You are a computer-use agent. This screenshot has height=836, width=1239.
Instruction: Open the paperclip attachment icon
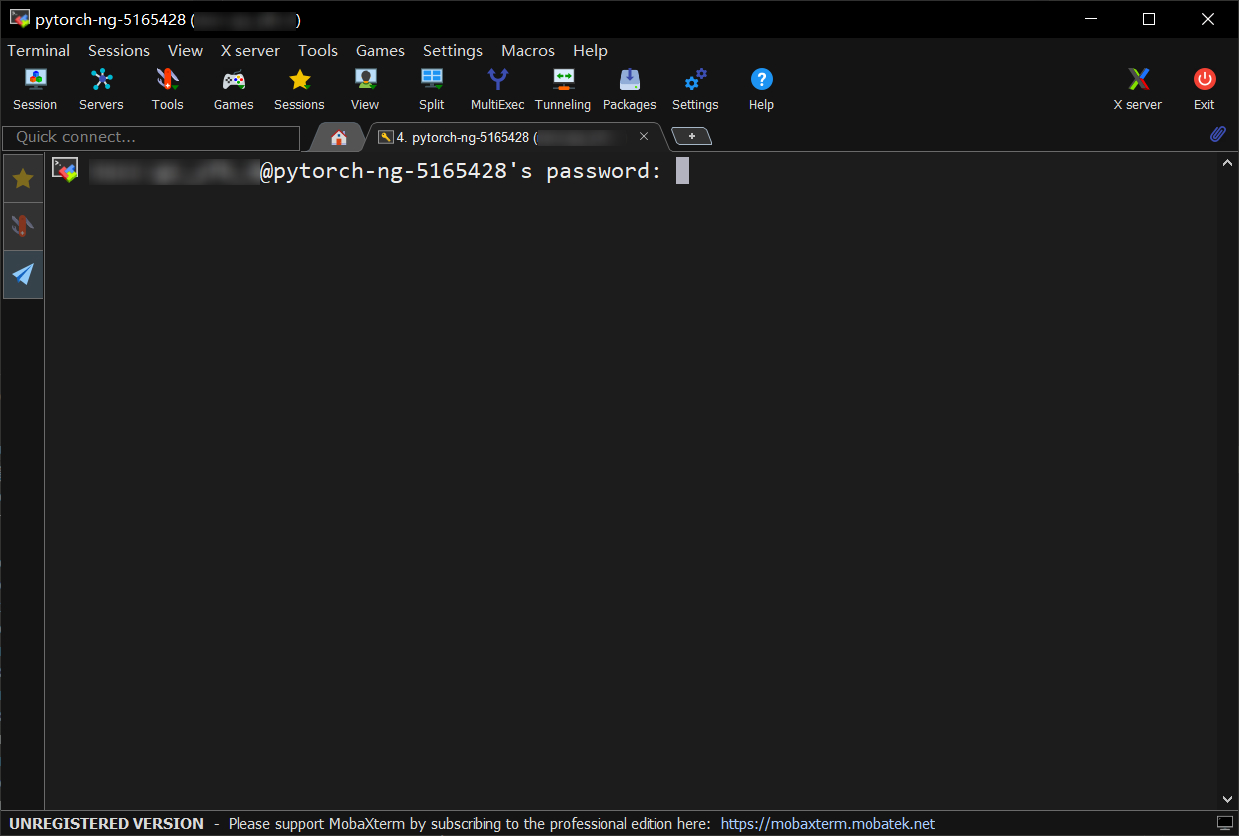pyautogui.click(x=1218, y=134)
